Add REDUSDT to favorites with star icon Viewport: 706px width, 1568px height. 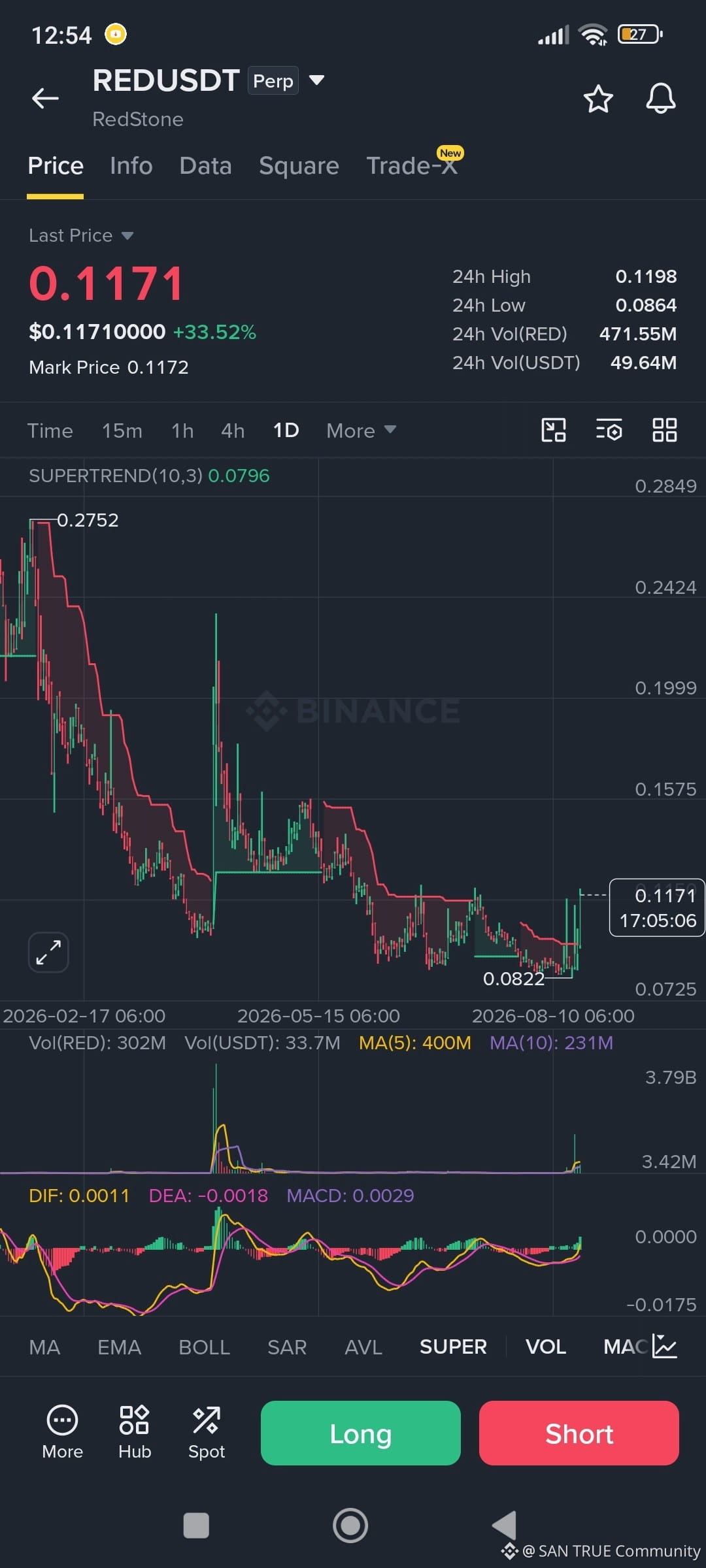[x=597, y=99]
